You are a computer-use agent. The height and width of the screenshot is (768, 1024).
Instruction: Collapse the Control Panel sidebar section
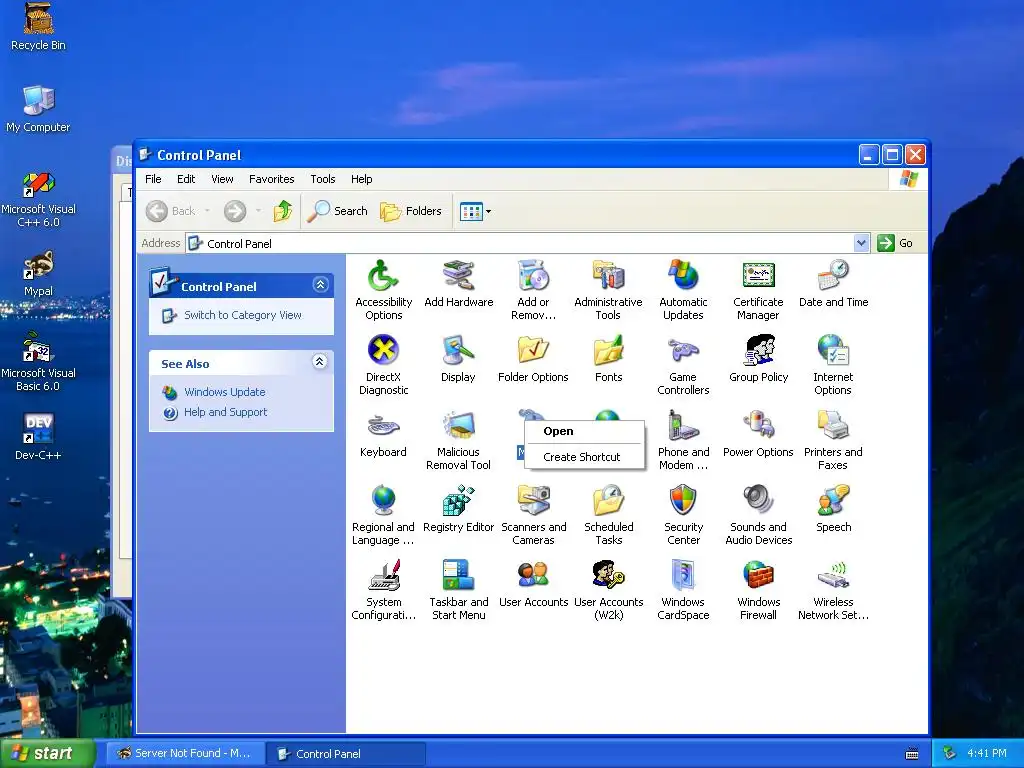point(320,285)
